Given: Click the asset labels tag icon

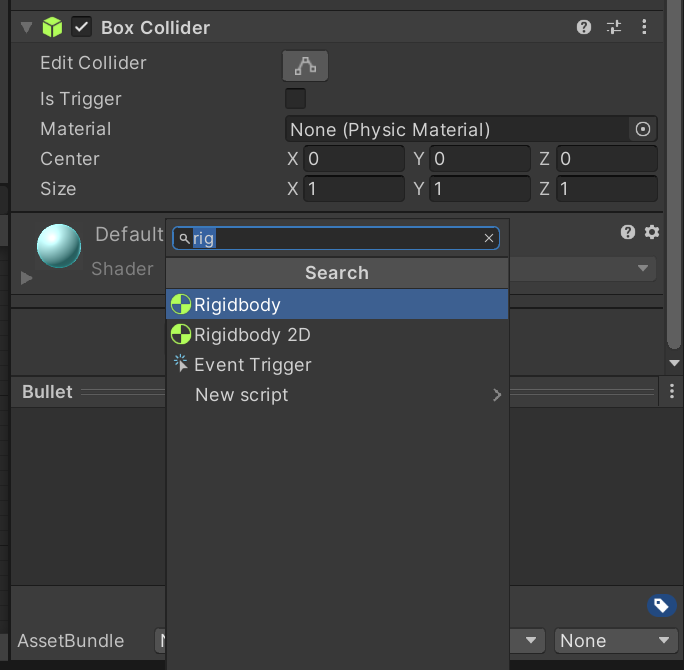Looking at the screenshot, I should (661, 605).
